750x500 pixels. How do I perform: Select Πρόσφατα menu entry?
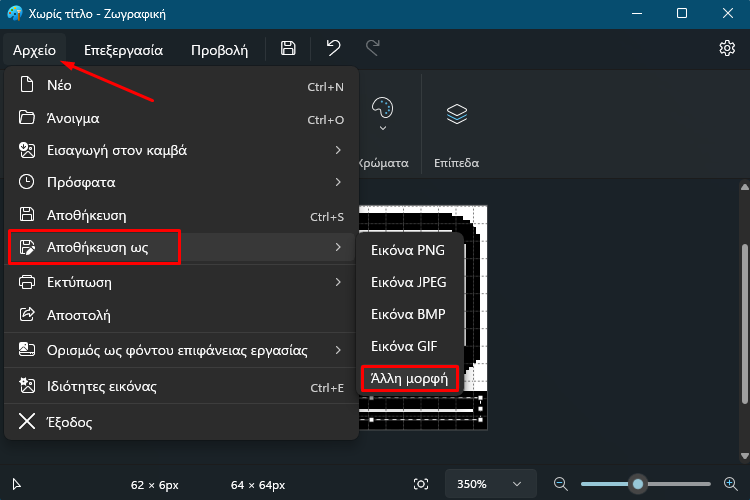click(x=181, y=182)
